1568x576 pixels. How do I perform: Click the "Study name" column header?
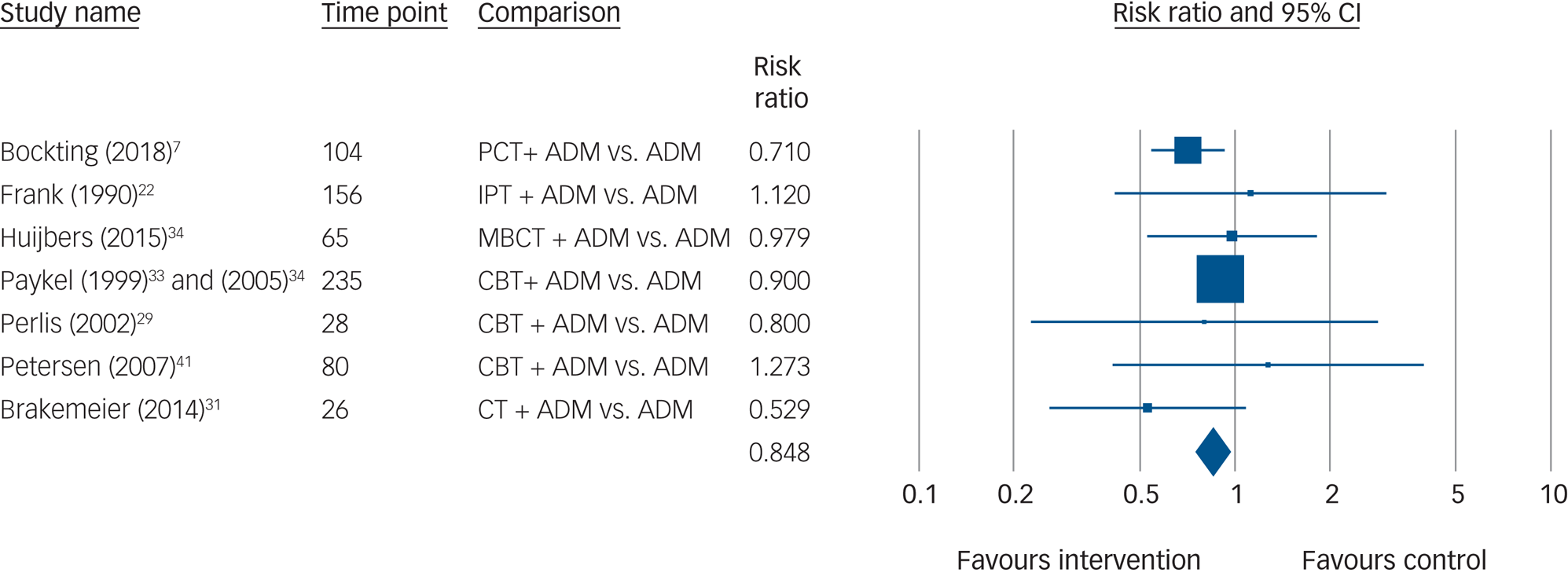click(x=70, y=13)
